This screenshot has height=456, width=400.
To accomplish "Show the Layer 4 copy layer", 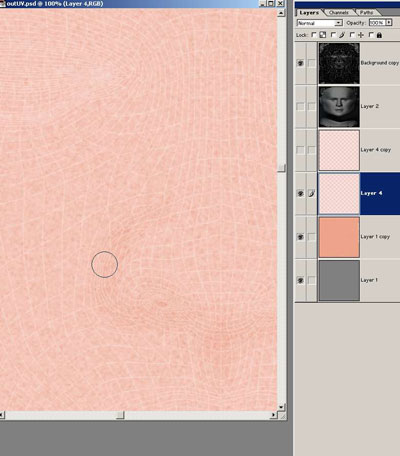I will [x=300, y=150].
